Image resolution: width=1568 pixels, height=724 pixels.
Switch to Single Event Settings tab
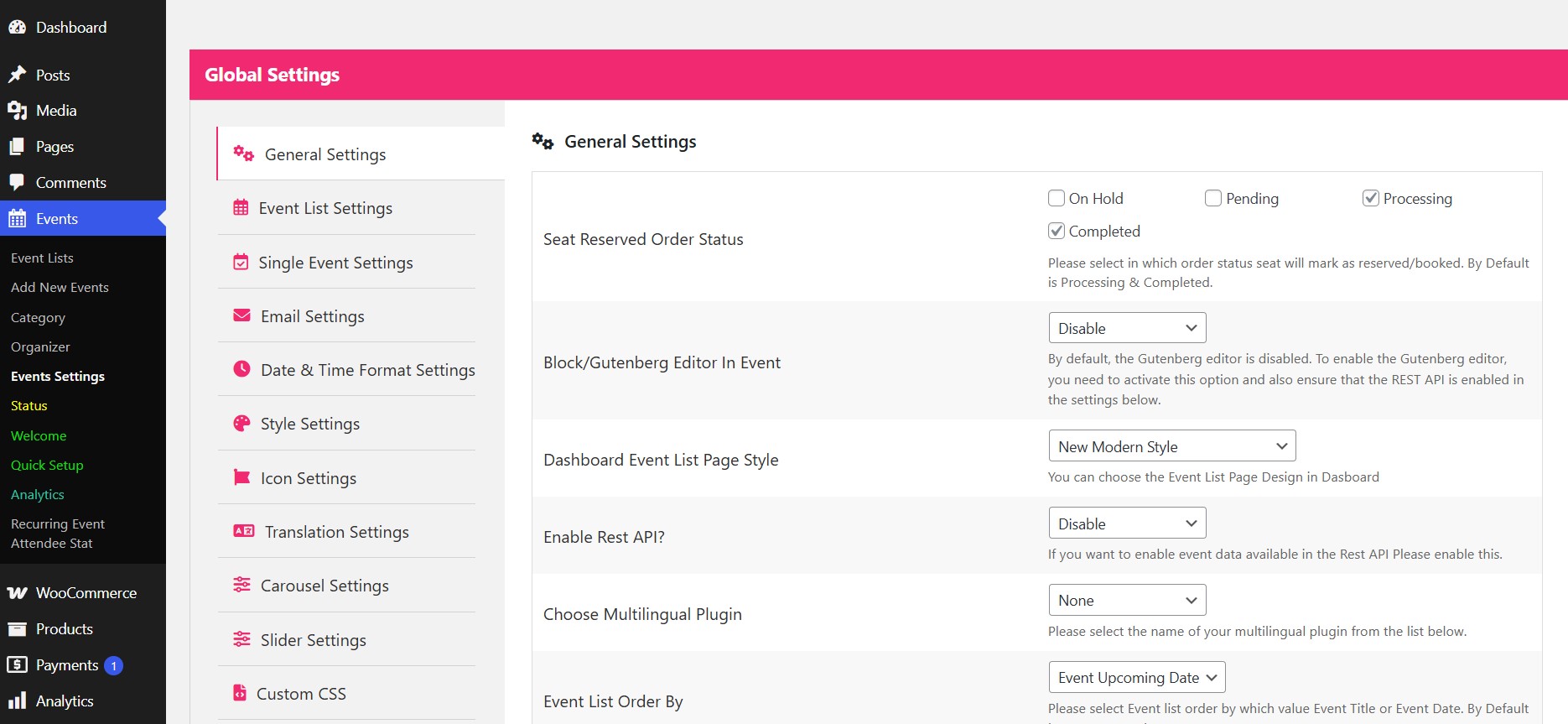[x=346, y=263]
